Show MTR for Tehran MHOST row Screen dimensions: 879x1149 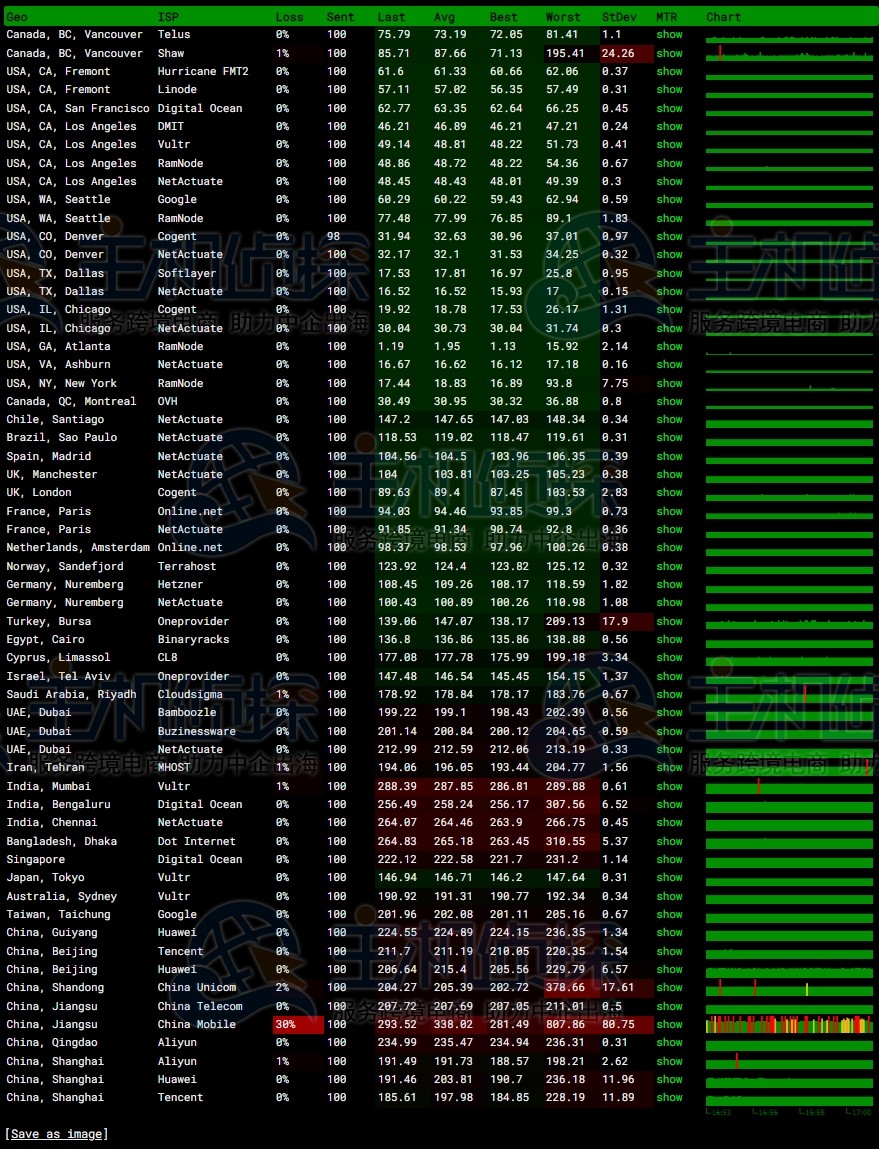tap(669, 767)
